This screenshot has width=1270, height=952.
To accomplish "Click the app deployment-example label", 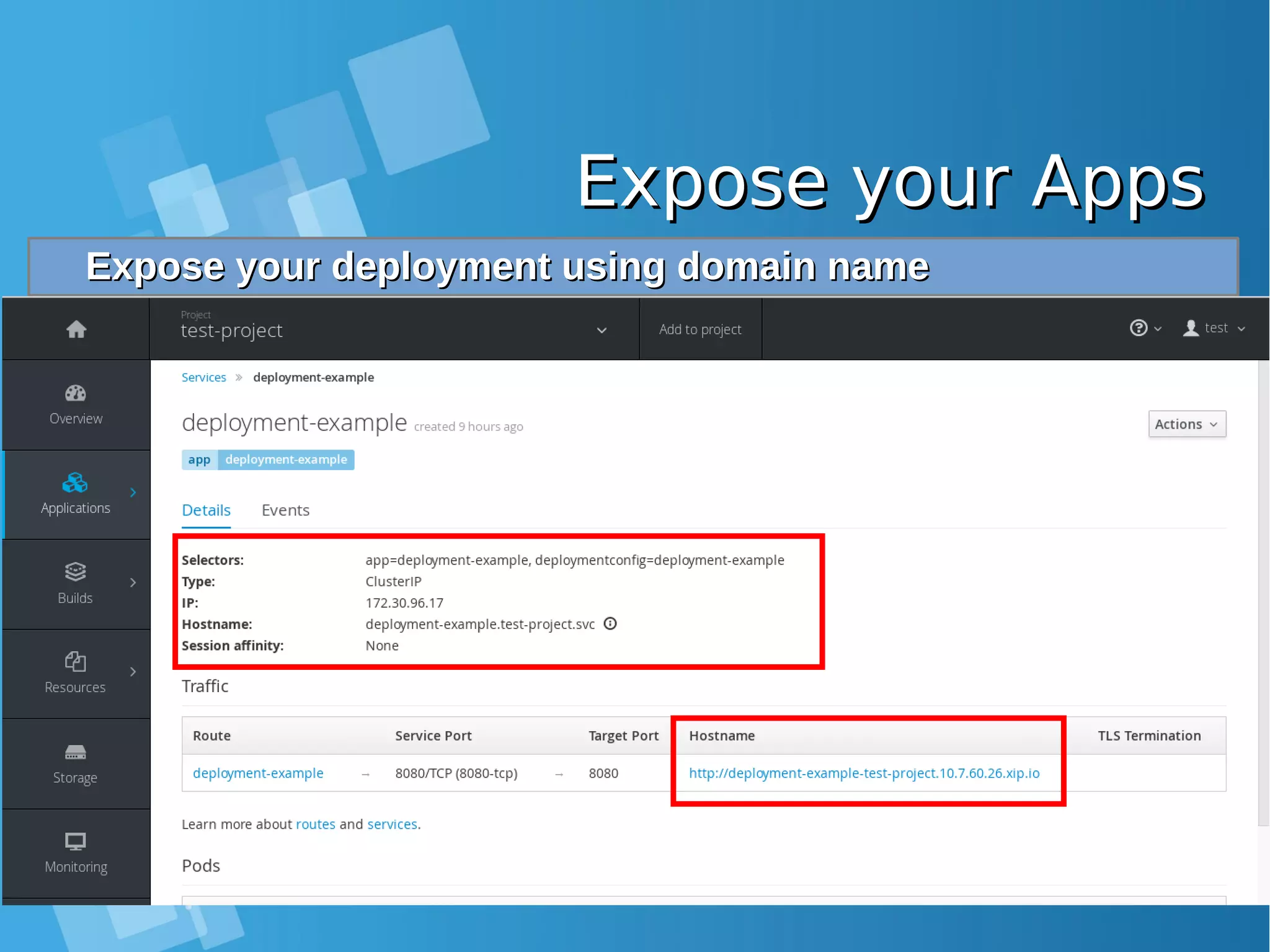I will pos(268,460).
